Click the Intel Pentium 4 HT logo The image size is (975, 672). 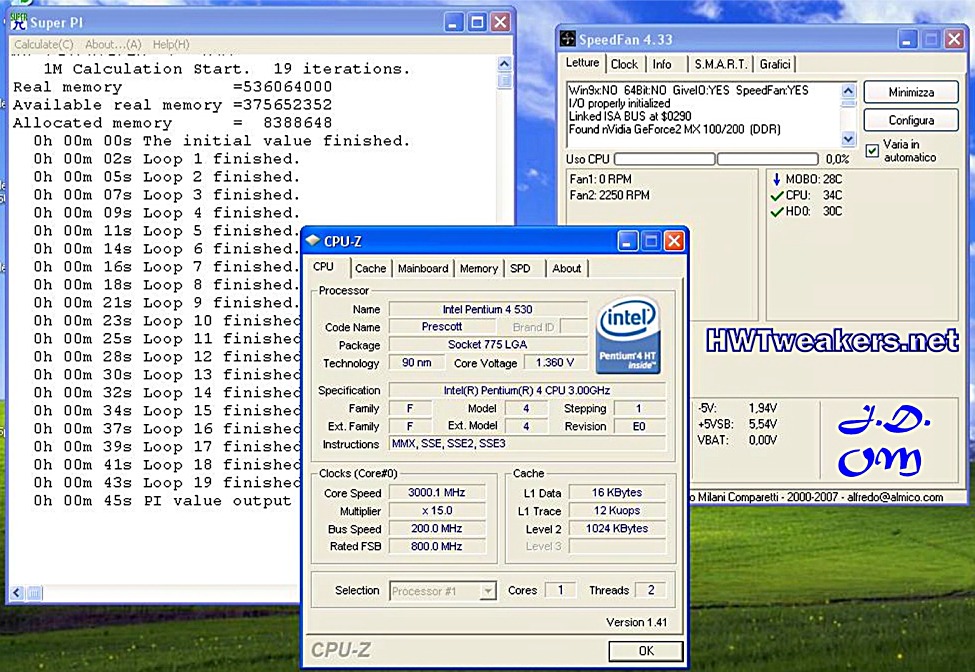coord(627,336)
